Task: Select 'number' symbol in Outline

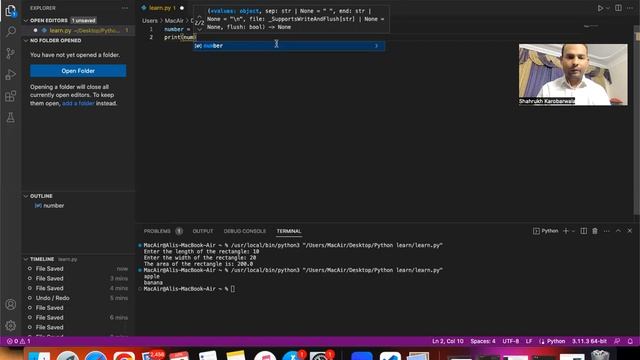Action: coord(53,206)
